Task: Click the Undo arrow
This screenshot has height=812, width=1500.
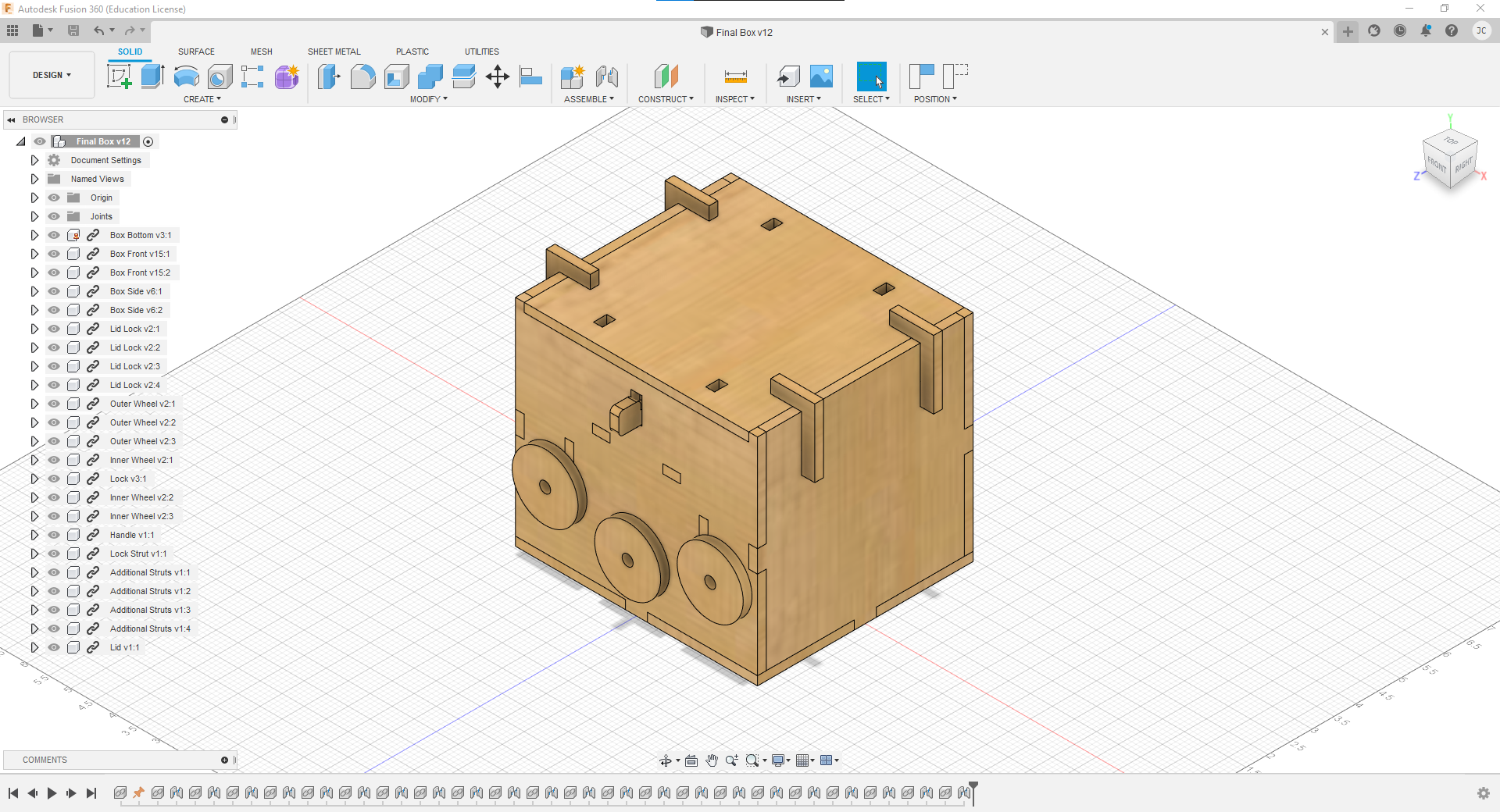Action: [x=99, y=30]
